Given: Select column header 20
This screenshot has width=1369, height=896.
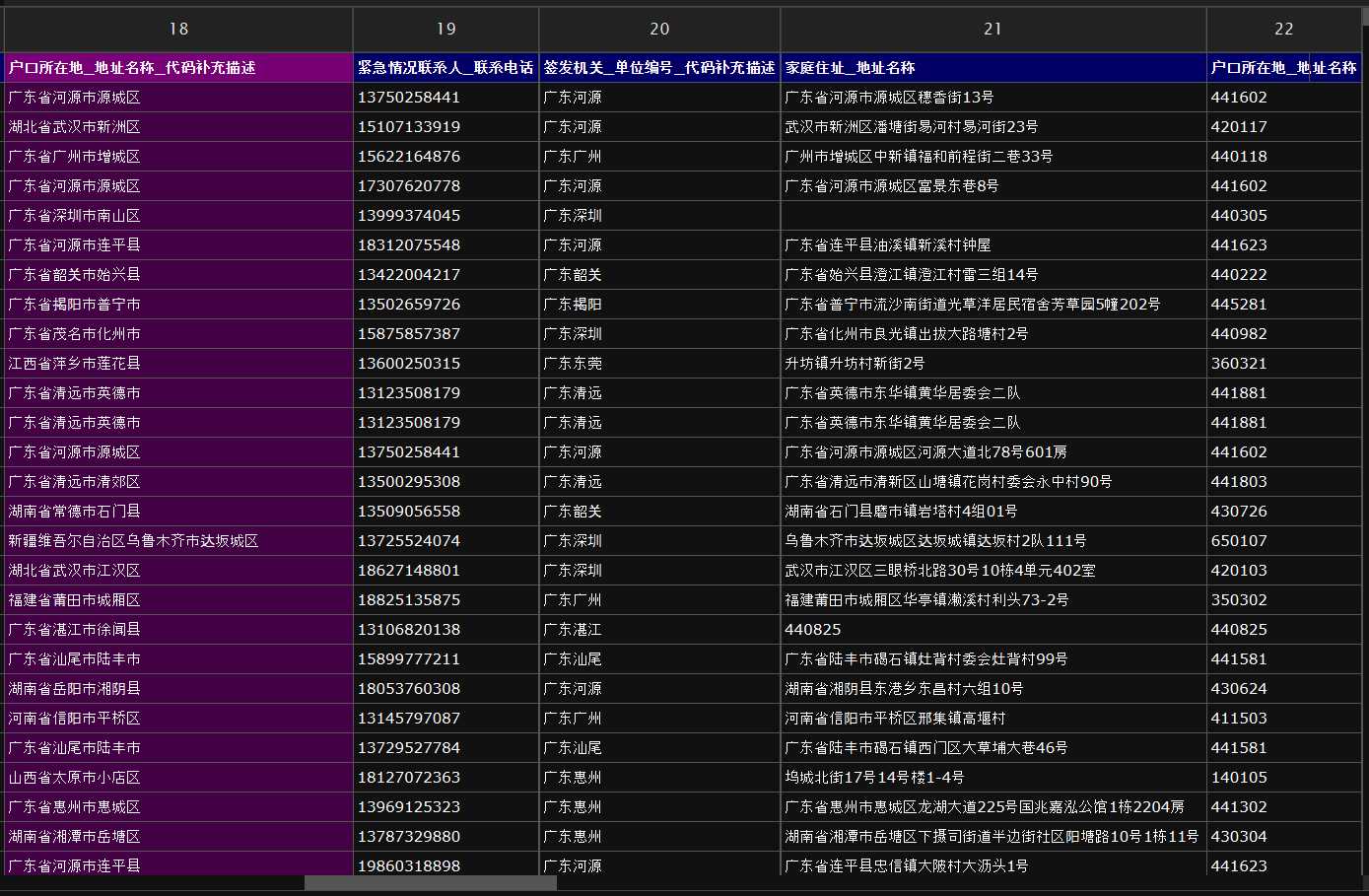Looking at the screenshot, I should tap(659, 30).
